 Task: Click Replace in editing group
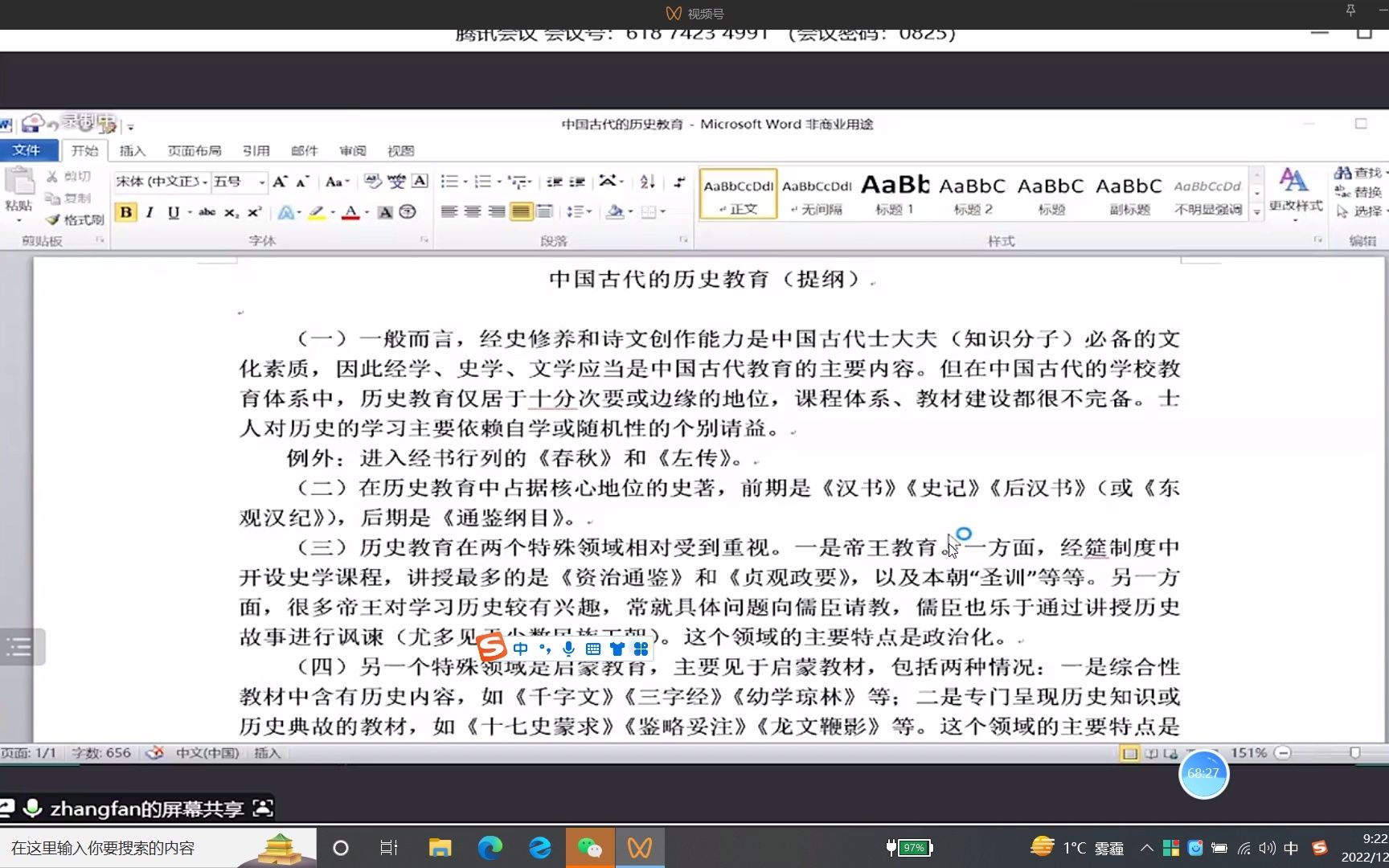[x=1358, y=192]
